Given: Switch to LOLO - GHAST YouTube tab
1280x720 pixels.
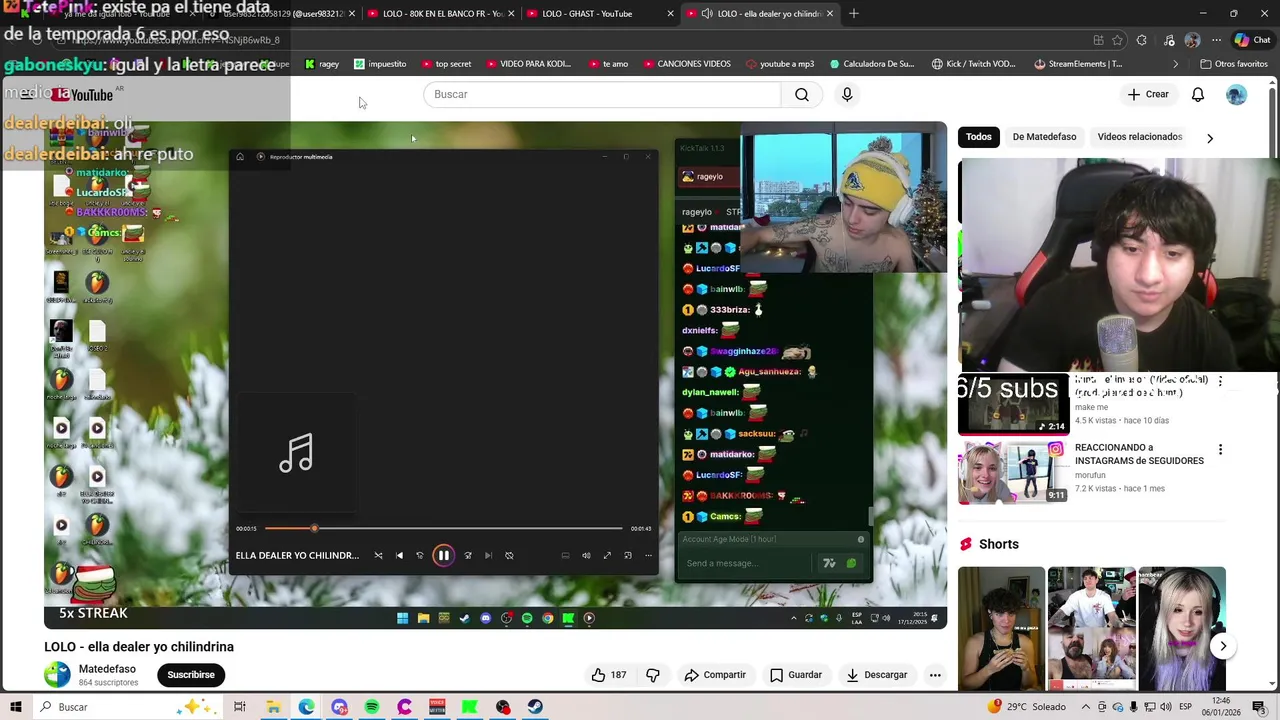Looking at the screenshot, I should pos(588,14).
